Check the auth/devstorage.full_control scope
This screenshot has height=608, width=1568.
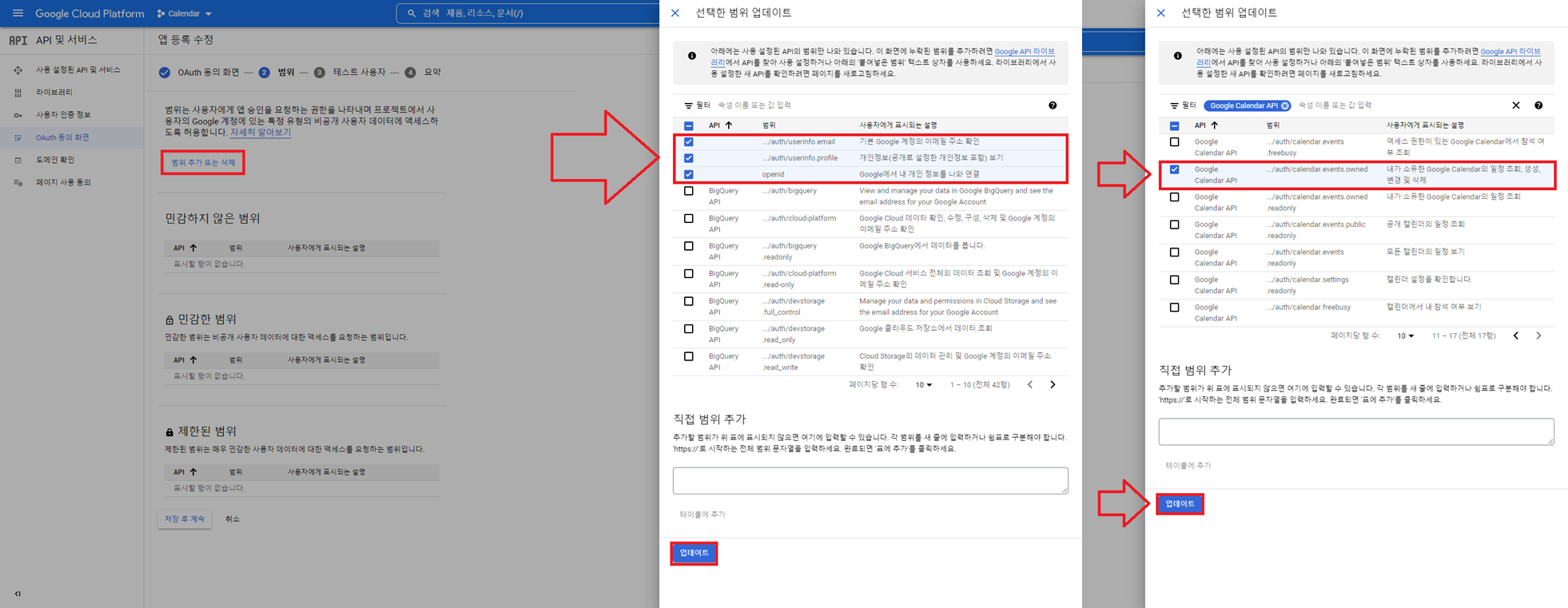[x=689, y=302]
